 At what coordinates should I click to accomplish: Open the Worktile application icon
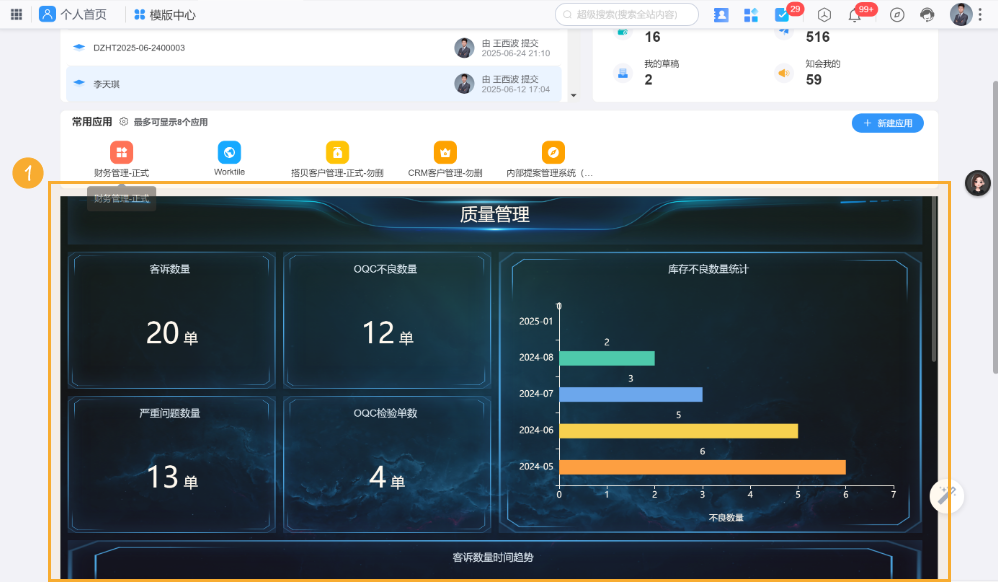pyautogui.click(x=229, y=152)
